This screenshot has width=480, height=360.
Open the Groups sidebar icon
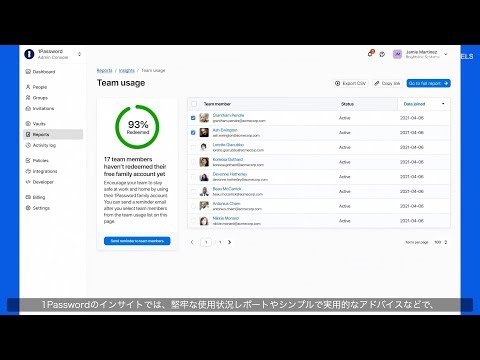pos(28,98)
